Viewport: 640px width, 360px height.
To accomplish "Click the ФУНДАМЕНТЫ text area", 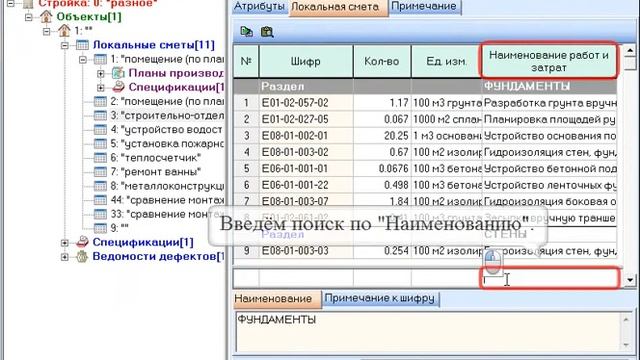I will coord(428,331).
